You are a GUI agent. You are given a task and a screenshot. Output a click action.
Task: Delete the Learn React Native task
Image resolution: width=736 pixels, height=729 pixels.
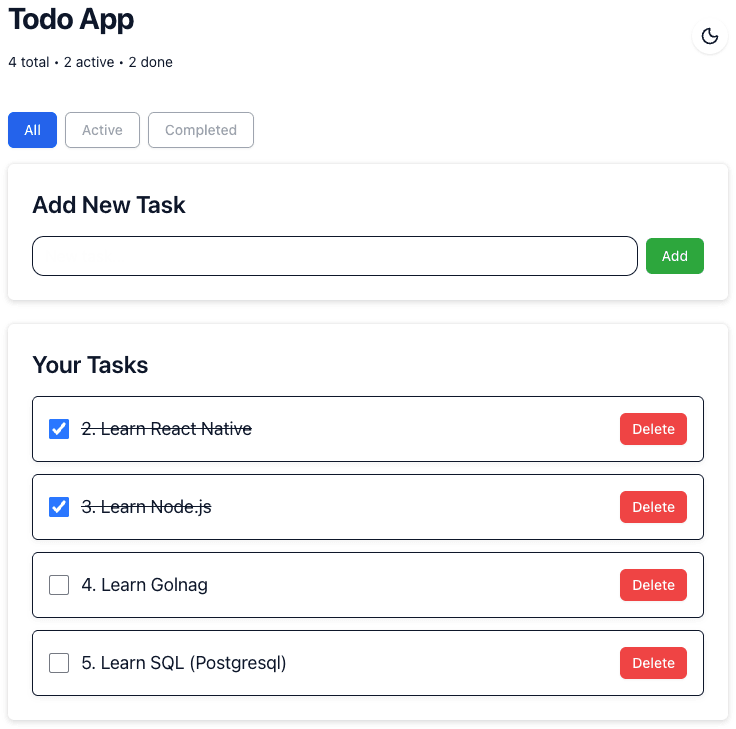(x=653, y=429)
